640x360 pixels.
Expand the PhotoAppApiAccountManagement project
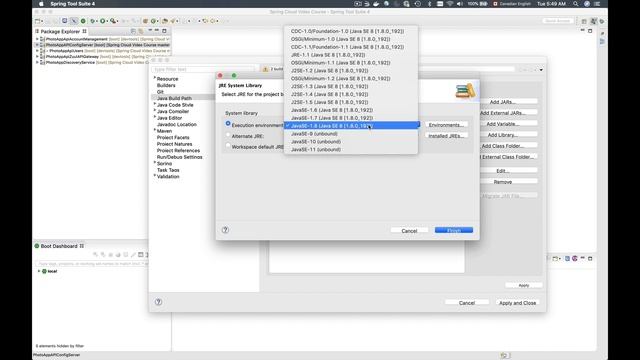(37, 39)
